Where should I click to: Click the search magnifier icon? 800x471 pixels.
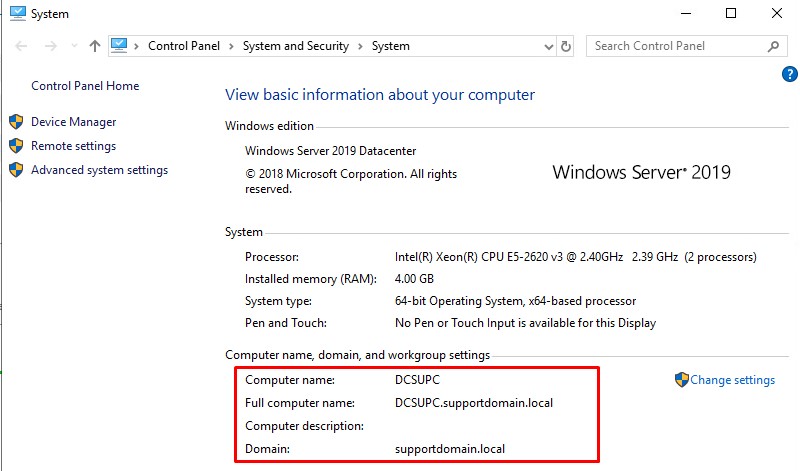(773, 46)
